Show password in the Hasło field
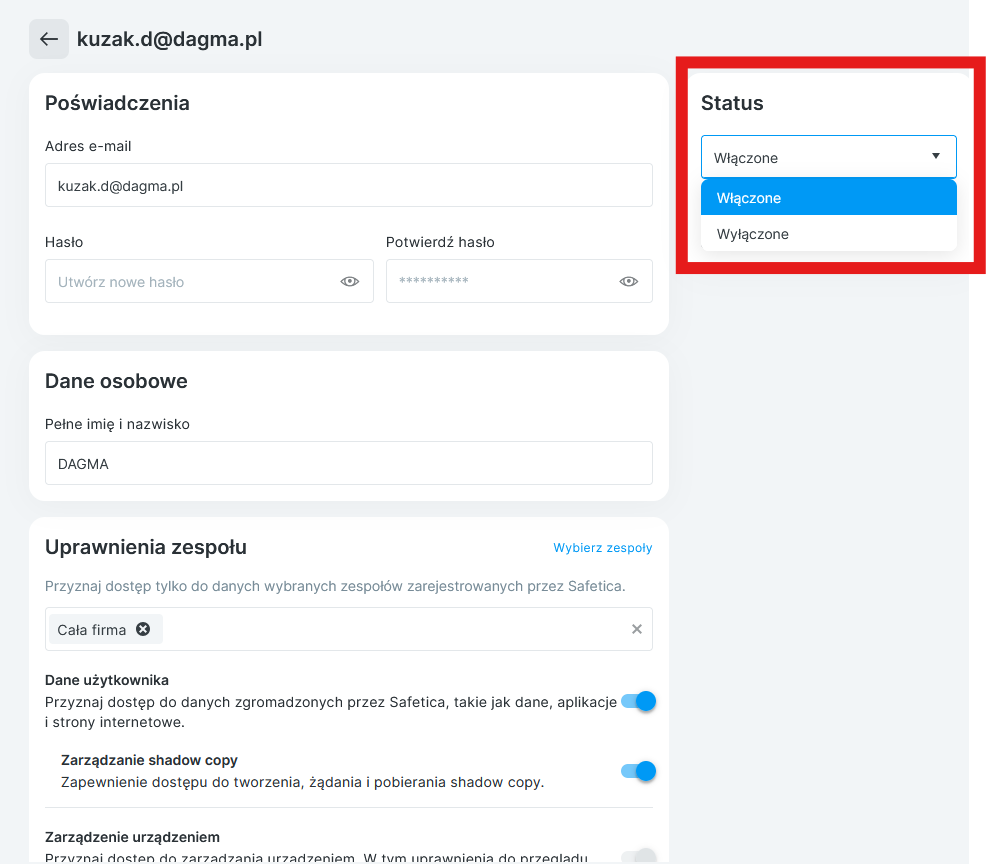 point(349,282)
